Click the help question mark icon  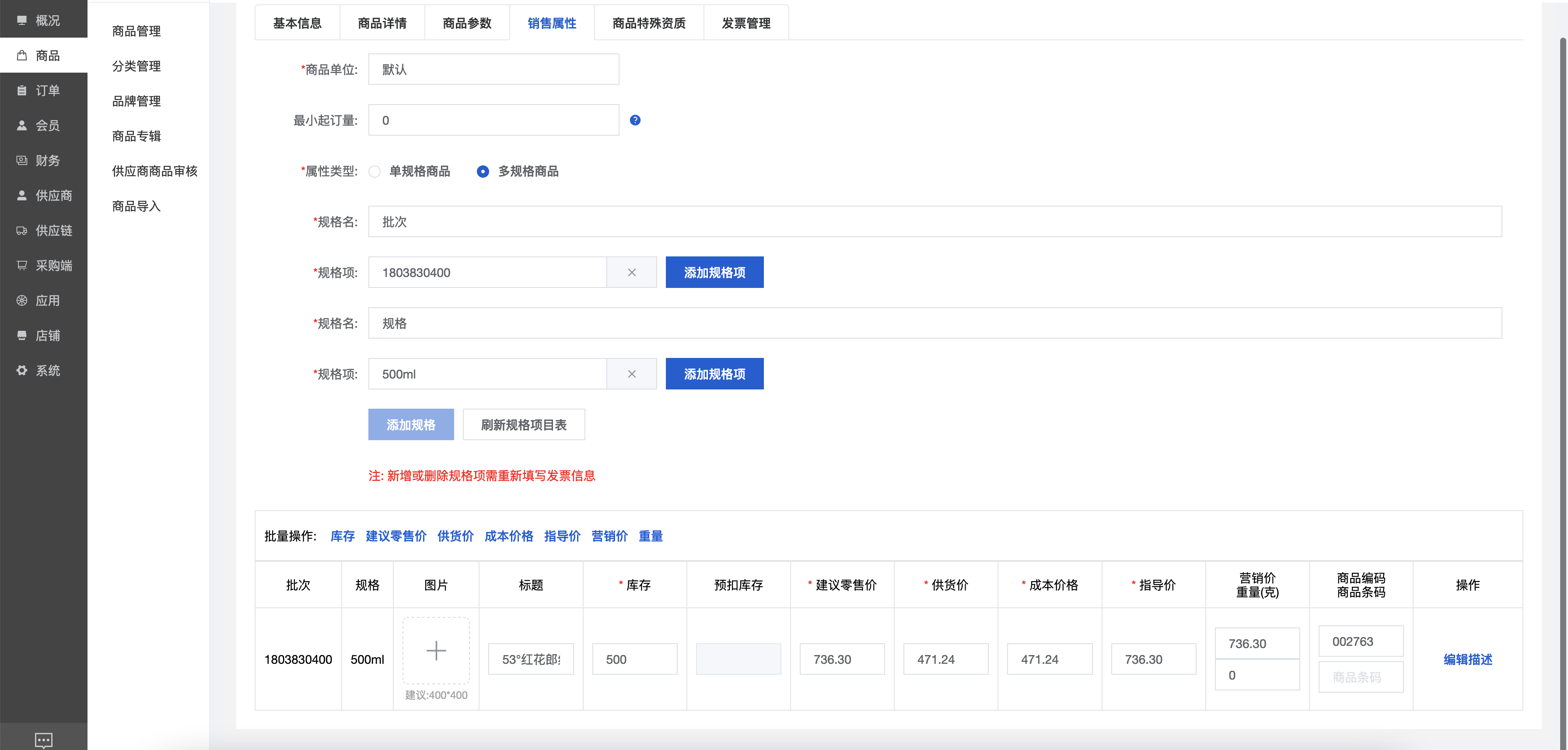tap(635, 120)
